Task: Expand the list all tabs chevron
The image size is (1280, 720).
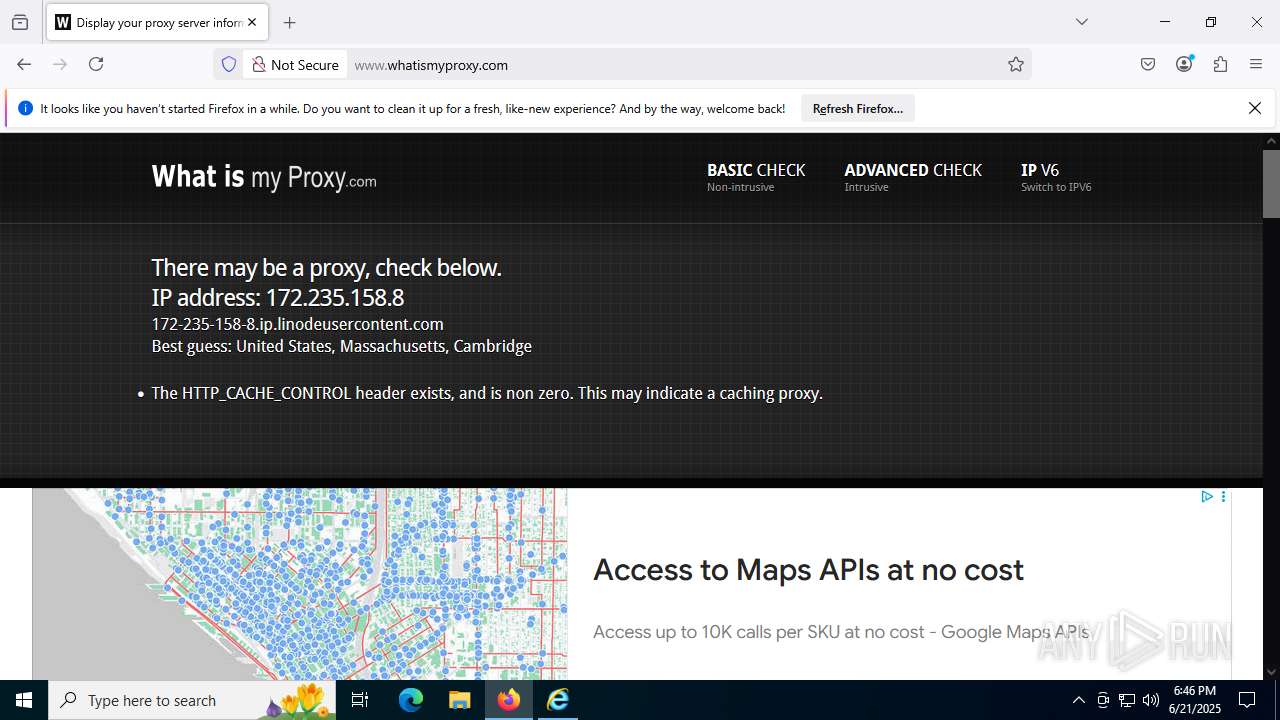Action: [x=1081, y=22]
